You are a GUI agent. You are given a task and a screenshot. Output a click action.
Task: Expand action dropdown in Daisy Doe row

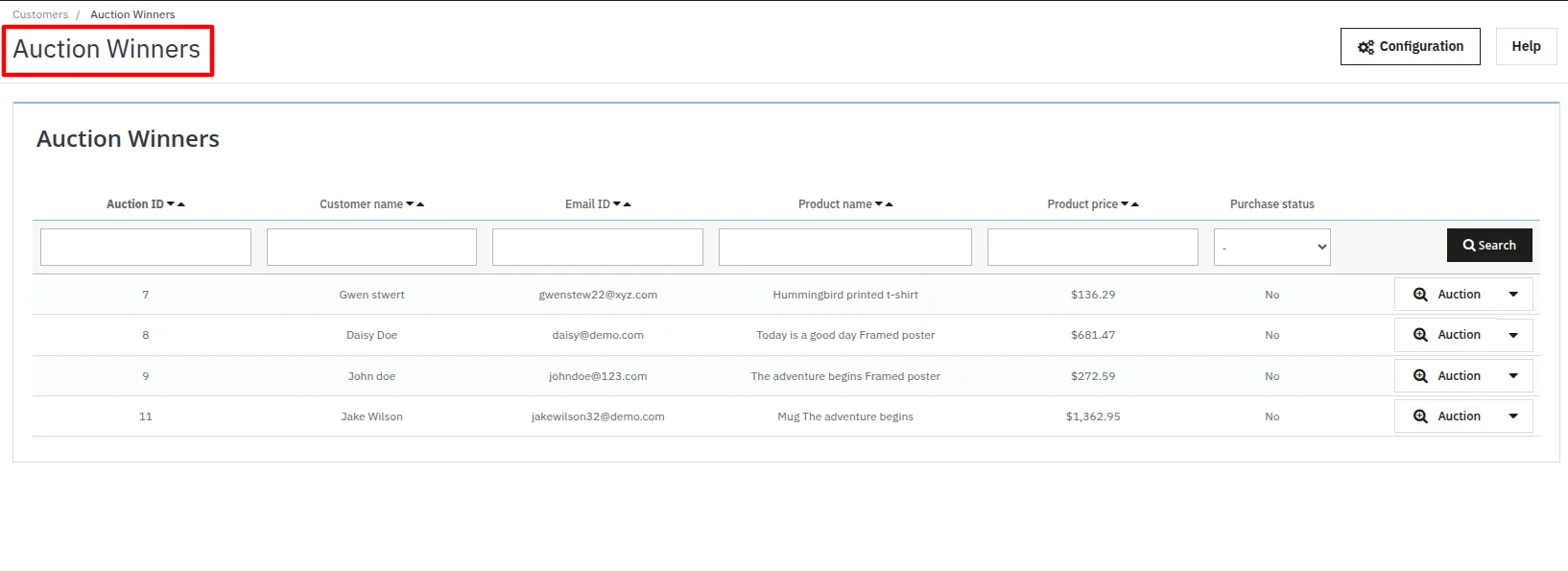[x=1514, y=335]
